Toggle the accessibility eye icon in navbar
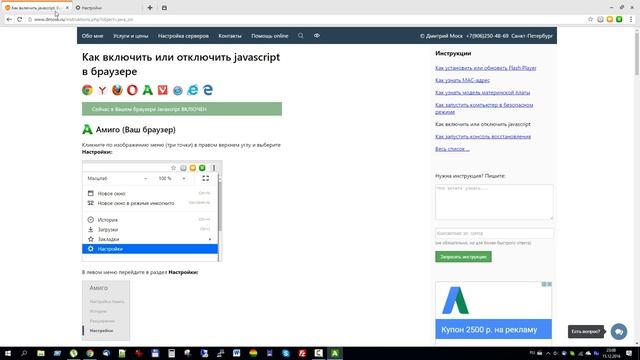640x360 pixels. [317, 36]
